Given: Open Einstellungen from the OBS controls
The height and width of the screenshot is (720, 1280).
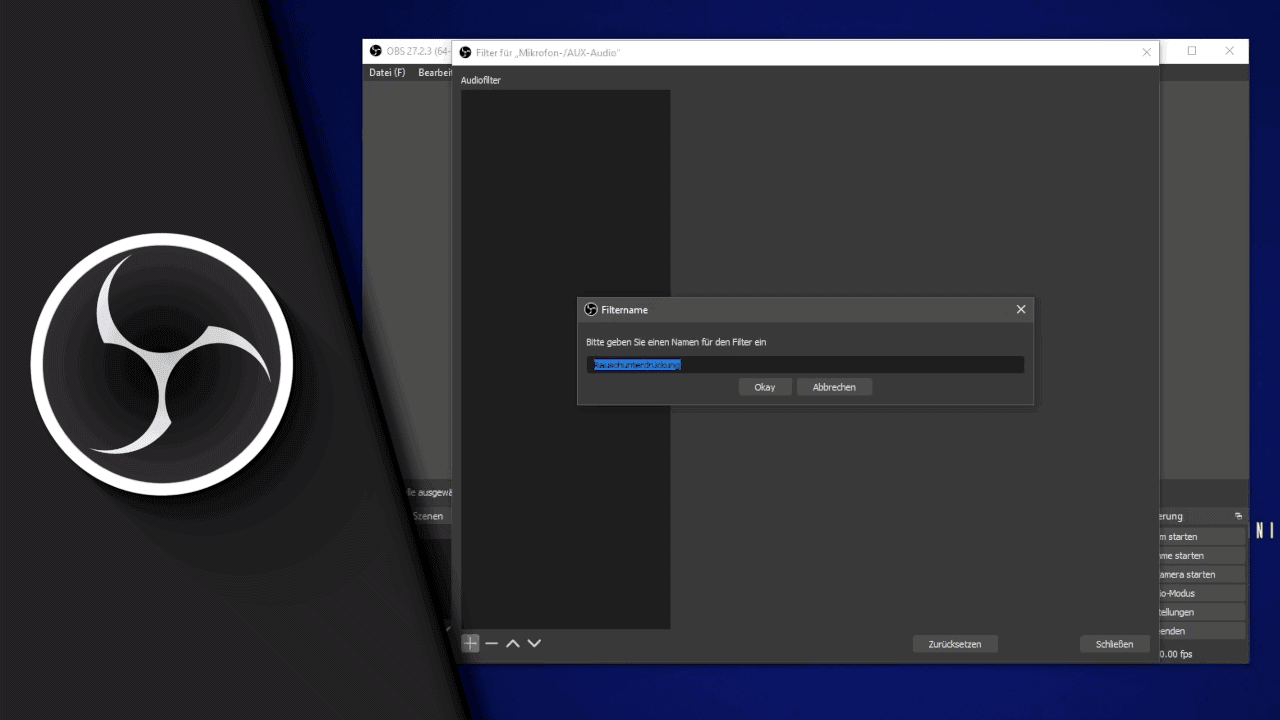Looking at the screenshot, I should (x=1202, y=612).
